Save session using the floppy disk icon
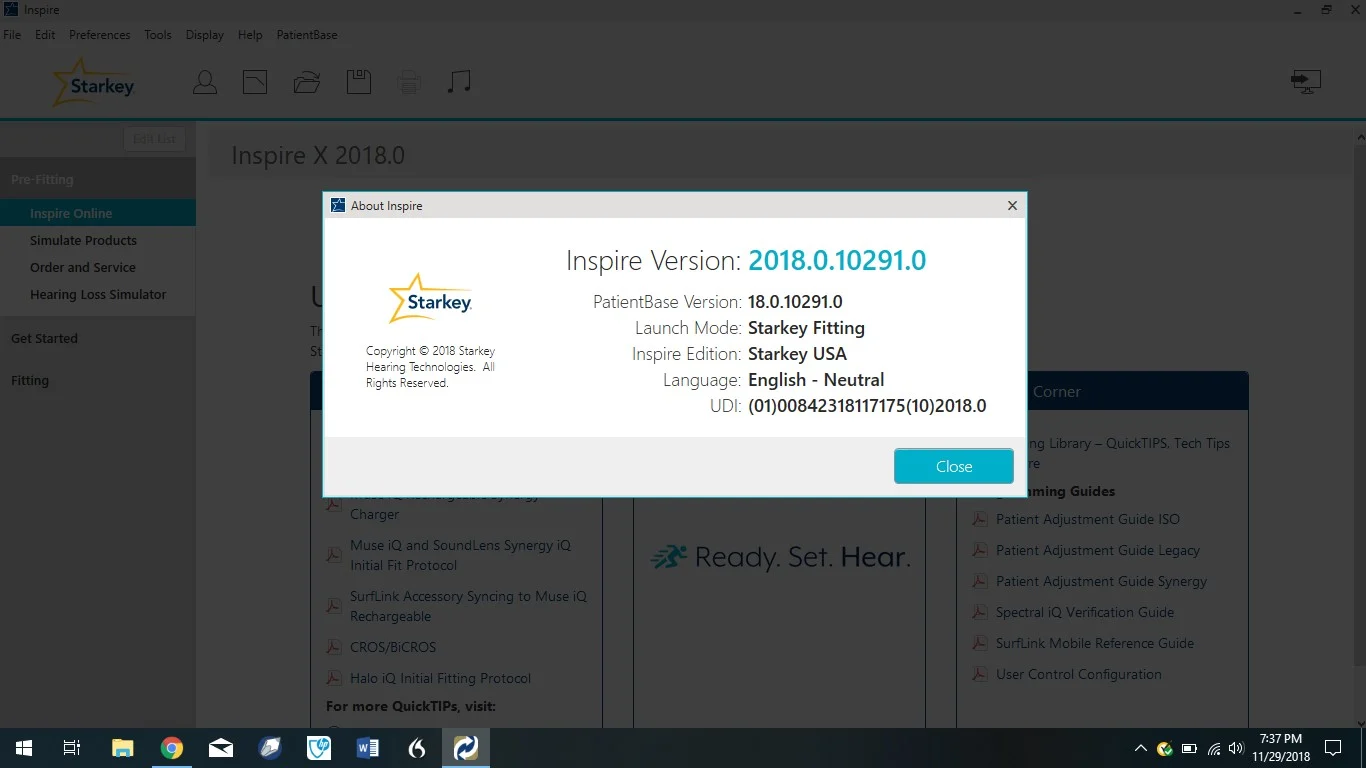 (x=359, y=82)
